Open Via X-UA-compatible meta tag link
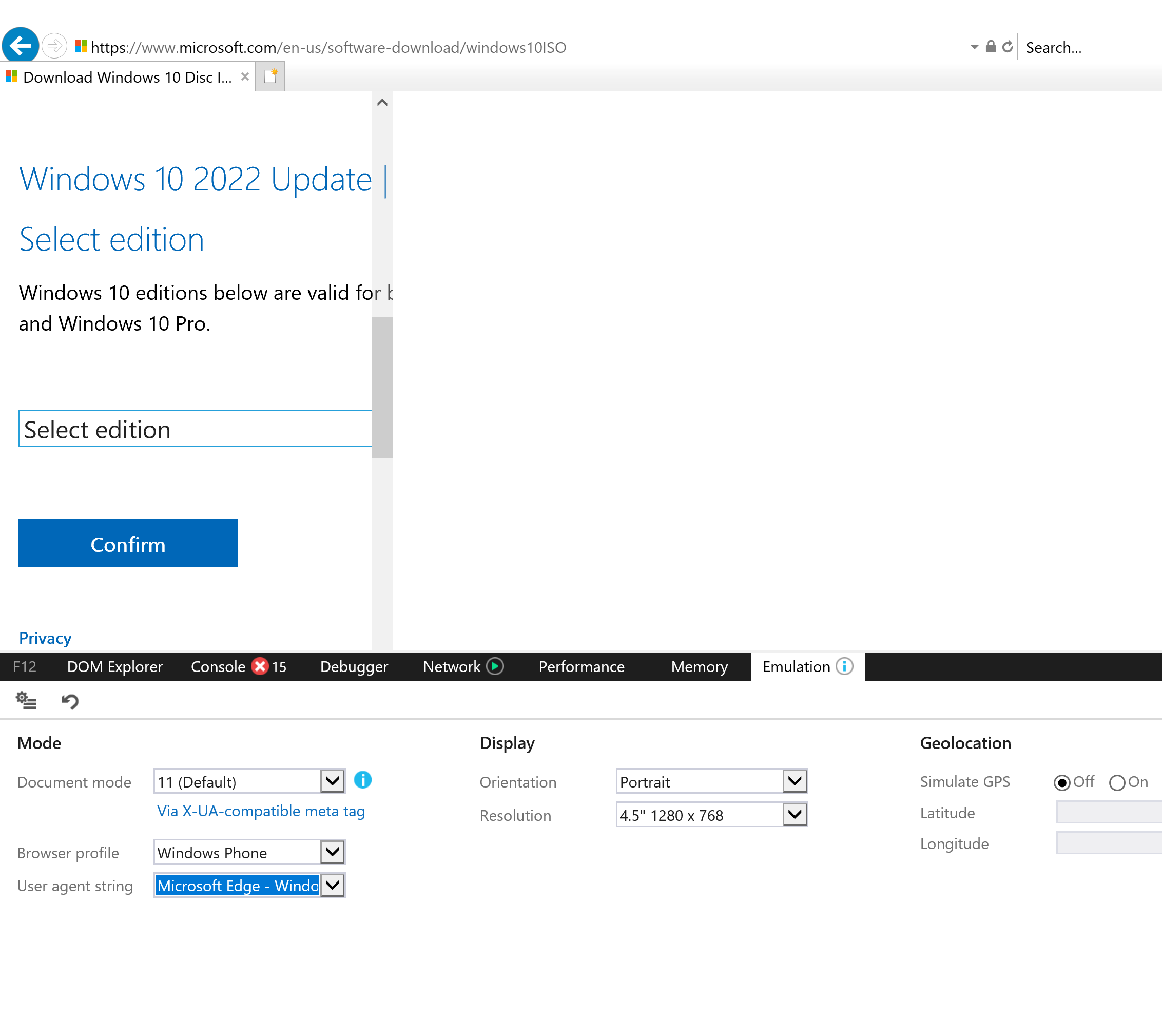This screenshot has height=1036, width=1162. coord(261,811)
